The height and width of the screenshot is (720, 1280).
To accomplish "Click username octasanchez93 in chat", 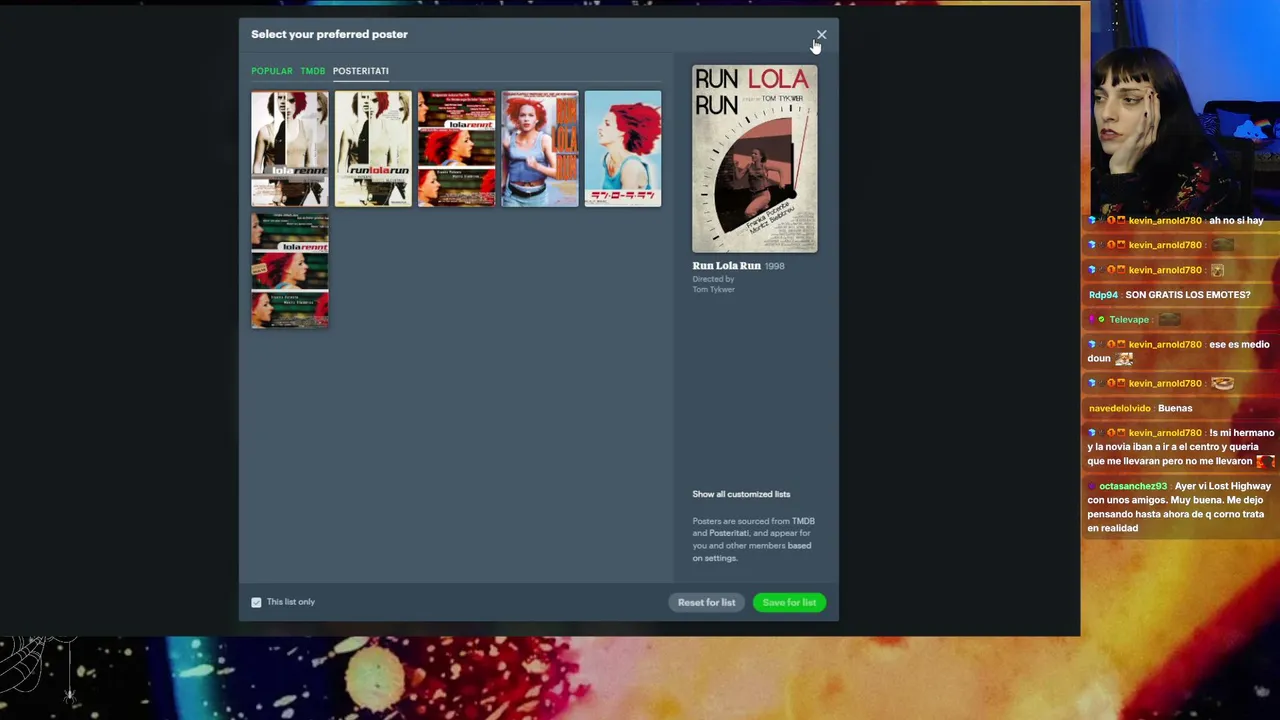I will pyautogui.click(x=1133, y=486).
